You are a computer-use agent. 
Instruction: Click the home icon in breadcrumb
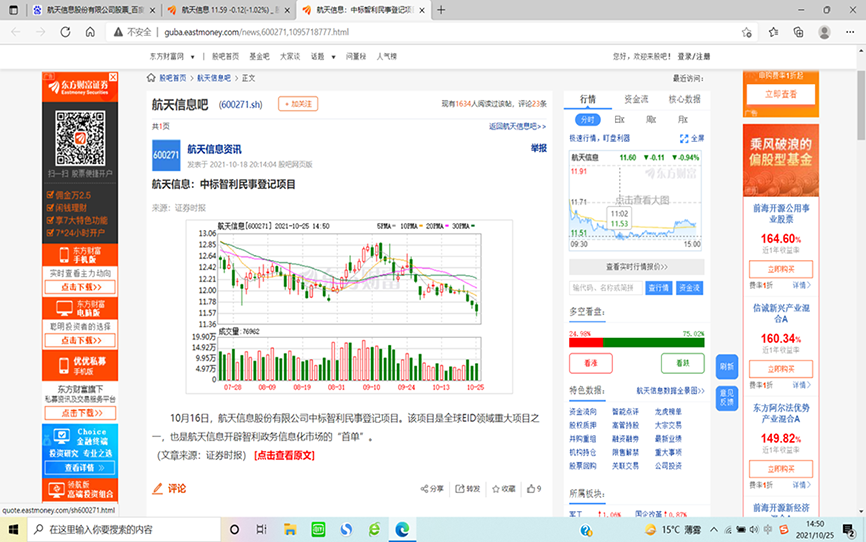pos(151,78)
